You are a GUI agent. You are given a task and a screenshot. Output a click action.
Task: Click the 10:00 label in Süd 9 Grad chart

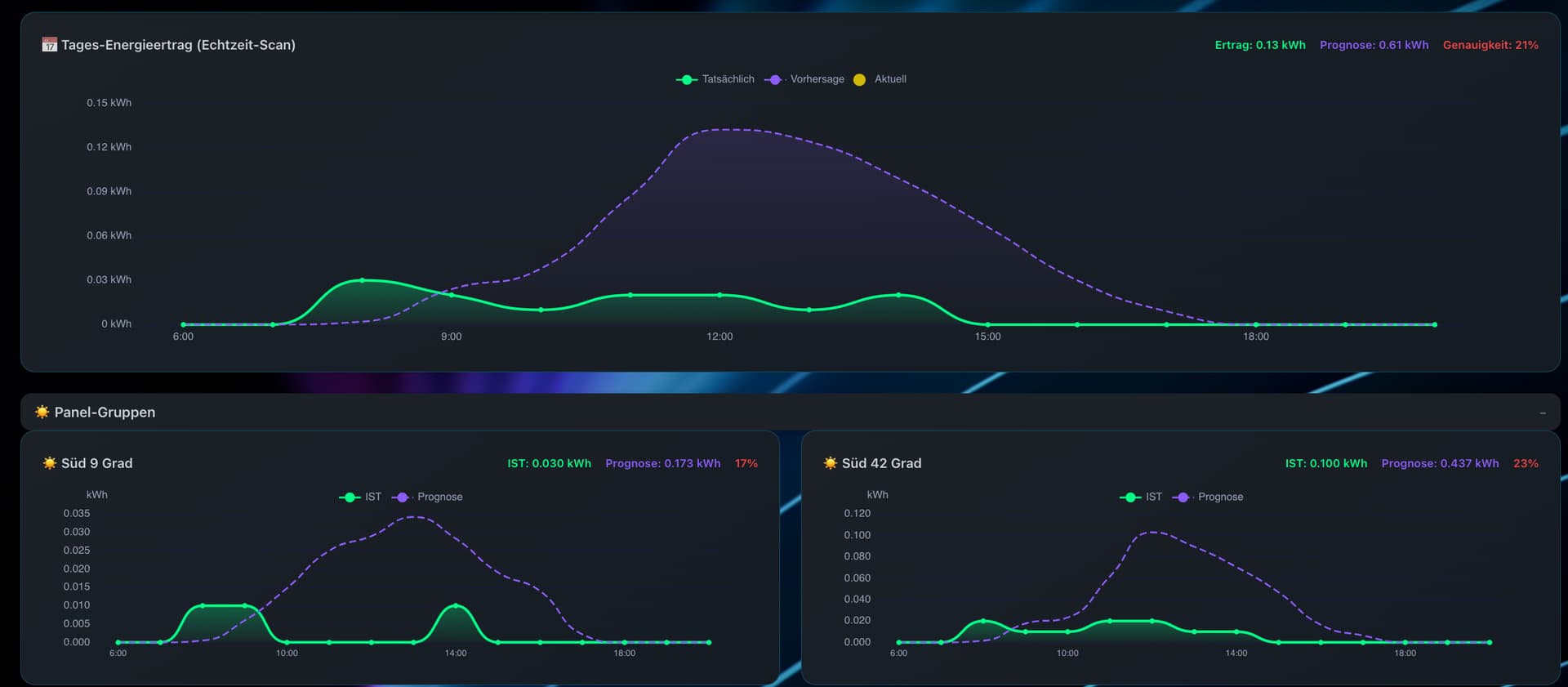click(x=287, y=654)
